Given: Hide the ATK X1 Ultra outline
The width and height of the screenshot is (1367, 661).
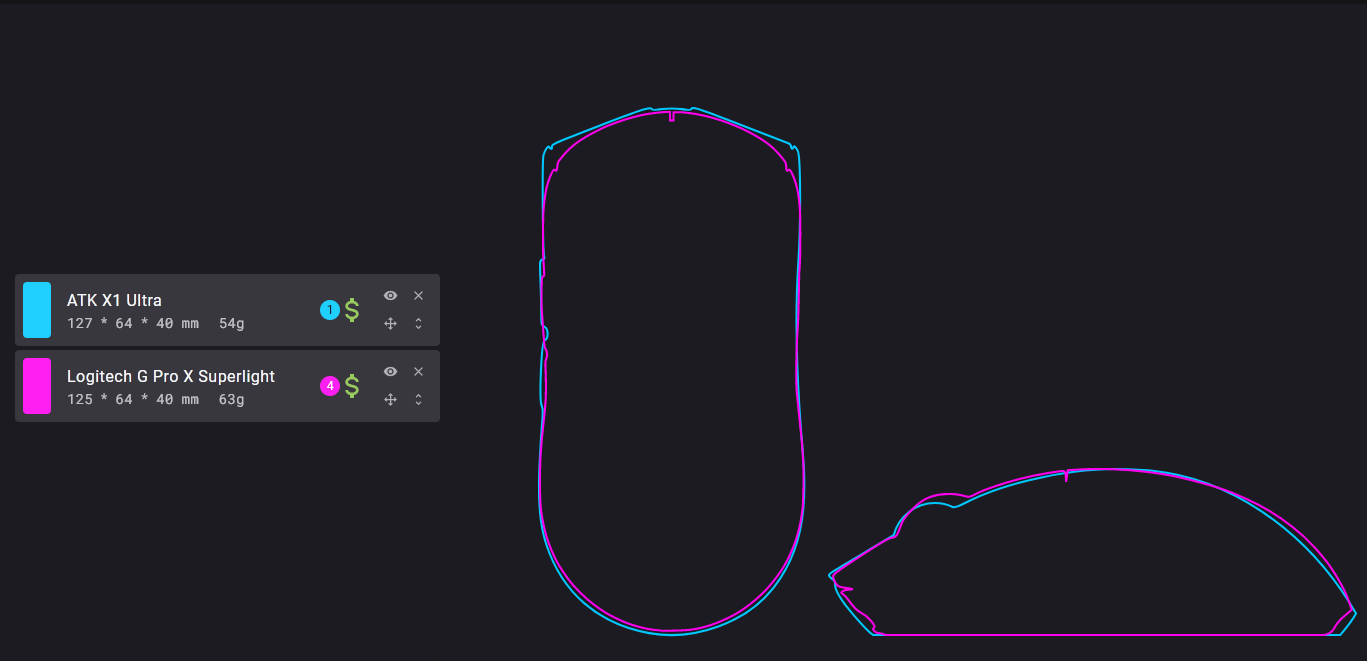Looking at the screenshot, I should 390,295.
